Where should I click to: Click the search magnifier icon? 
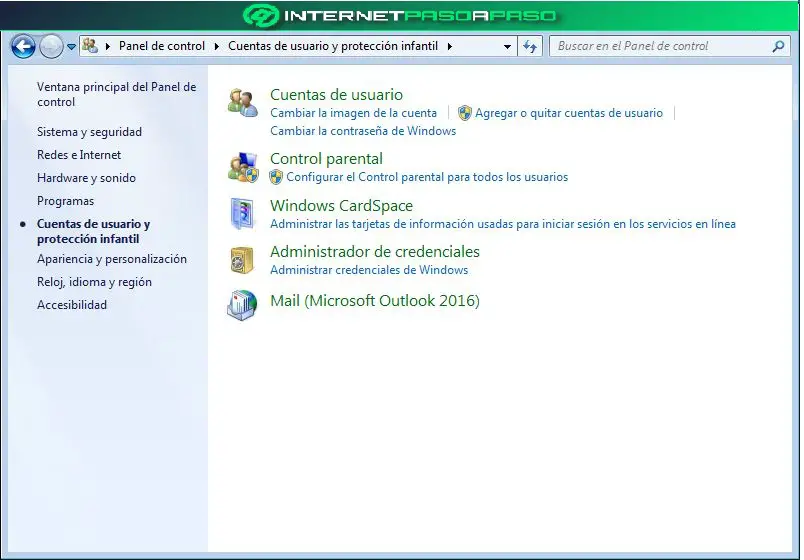pos(778,46)
